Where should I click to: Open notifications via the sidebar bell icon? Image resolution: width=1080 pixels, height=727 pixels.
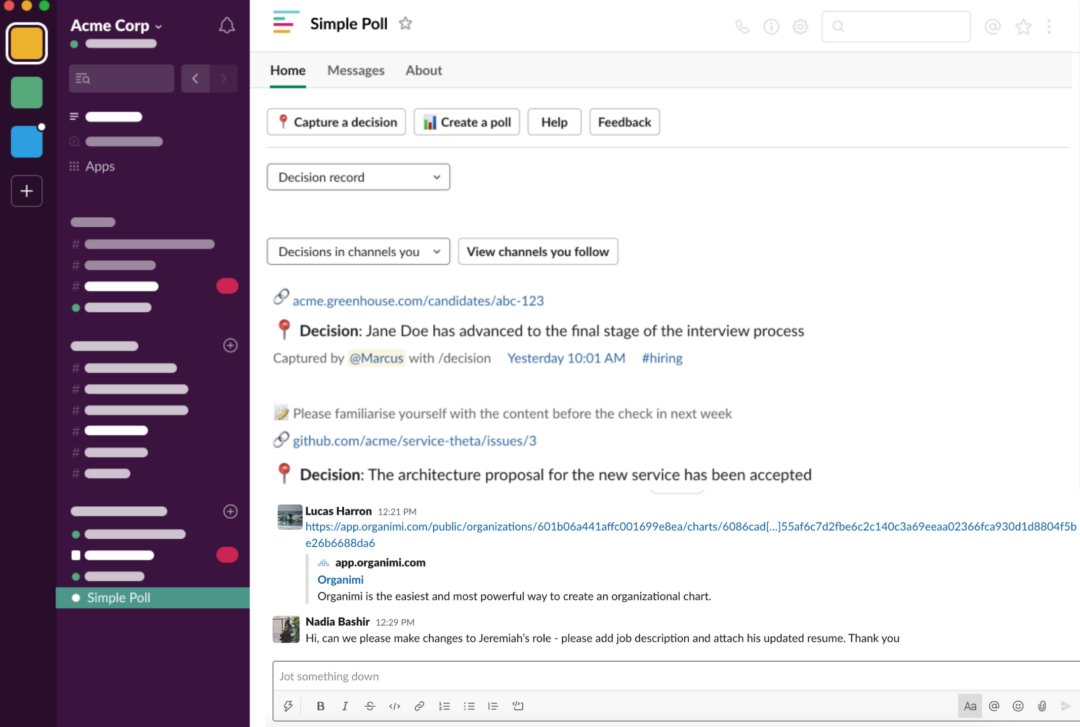point(227,25)
